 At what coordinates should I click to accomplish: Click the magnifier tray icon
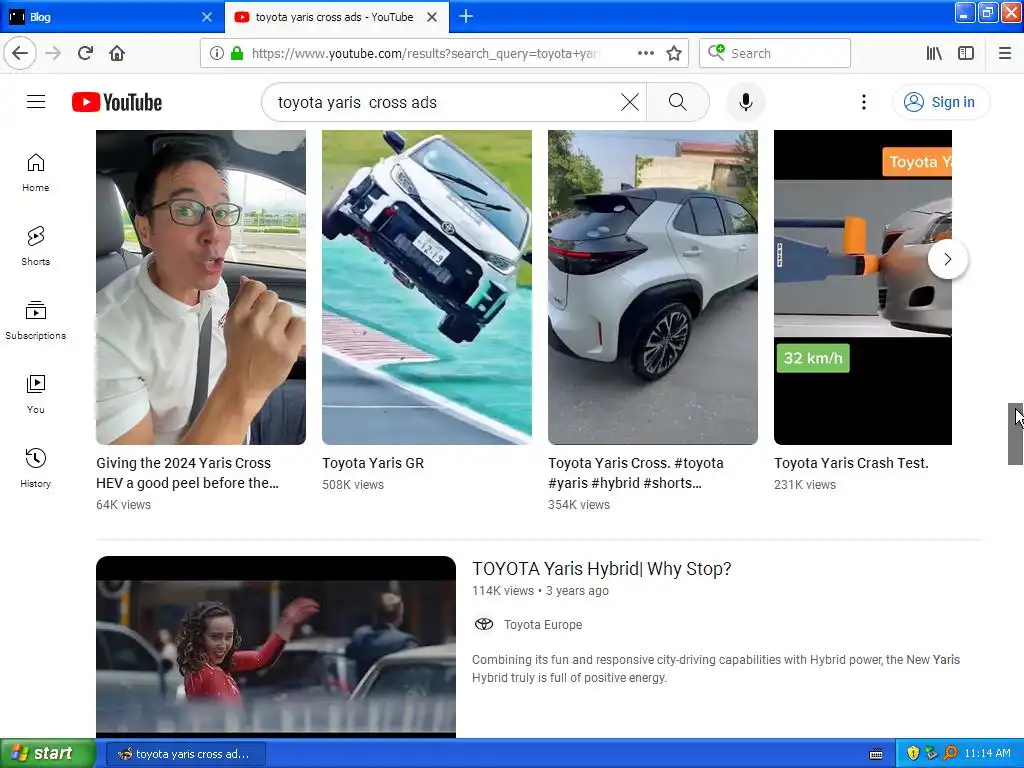coord(950,754)
